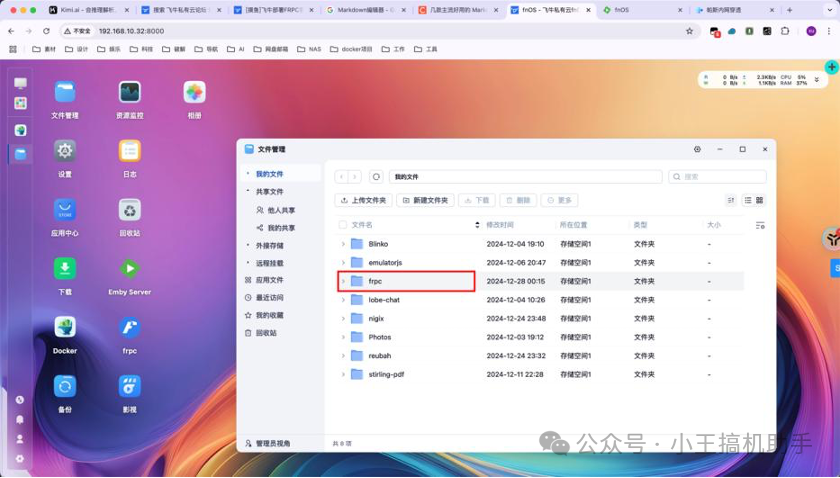This screenshot has height=478, width=840.
Task: Tick the select-all checkbox in header
Action: tap(343, 225)
